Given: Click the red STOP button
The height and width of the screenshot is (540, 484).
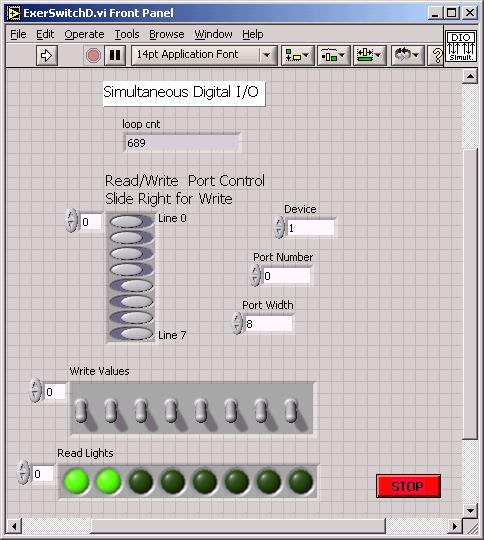Looking at the screenshot, I should (x=408, y=486).
